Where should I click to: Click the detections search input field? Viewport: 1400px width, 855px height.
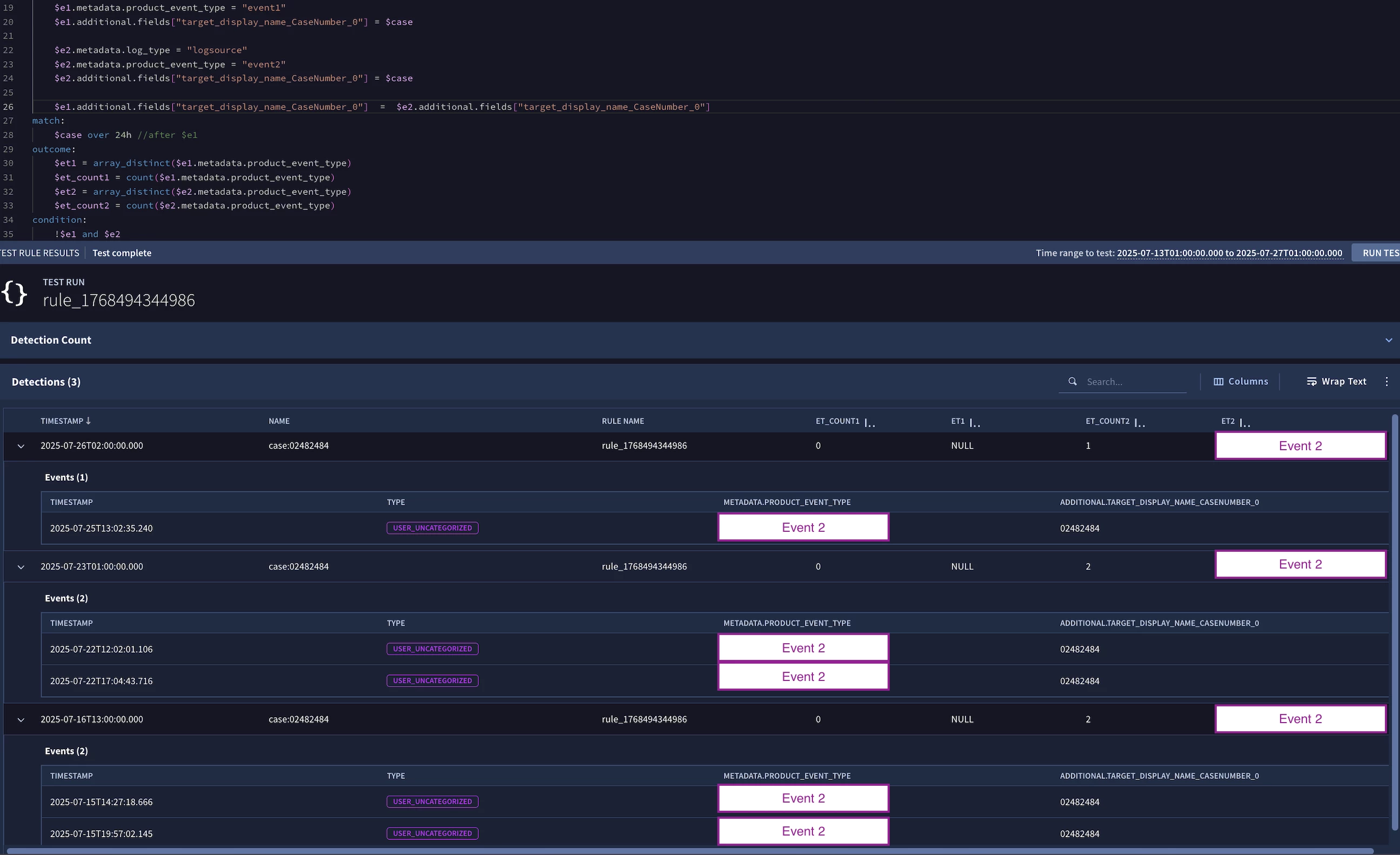[1134, 382]
